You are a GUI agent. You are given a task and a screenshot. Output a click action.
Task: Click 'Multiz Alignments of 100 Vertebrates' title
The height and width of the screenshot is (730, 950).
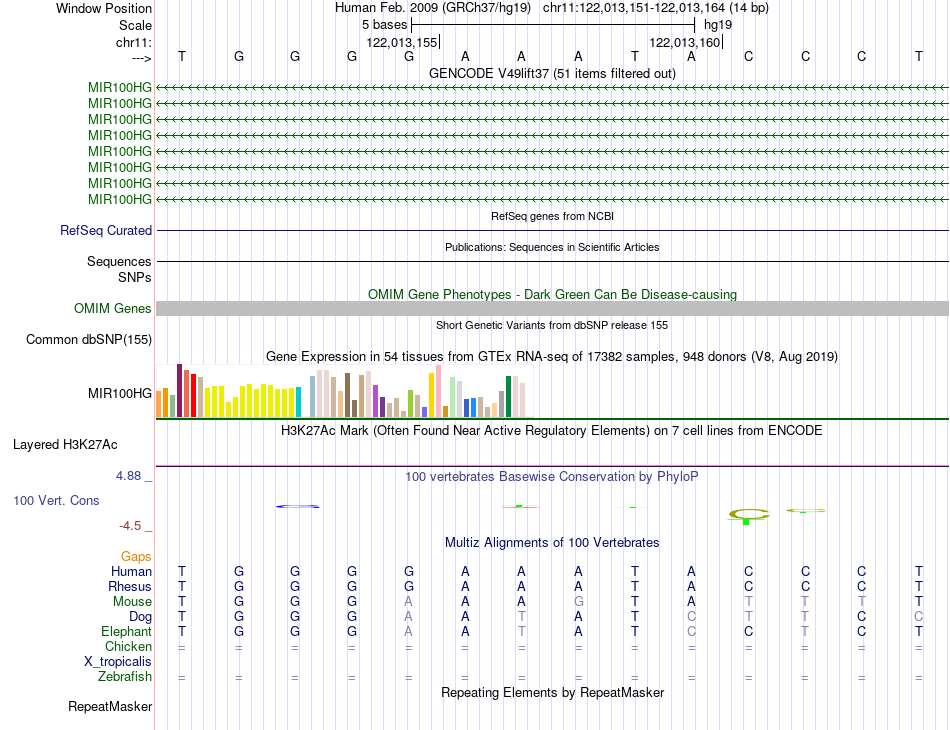click(552, 542)
